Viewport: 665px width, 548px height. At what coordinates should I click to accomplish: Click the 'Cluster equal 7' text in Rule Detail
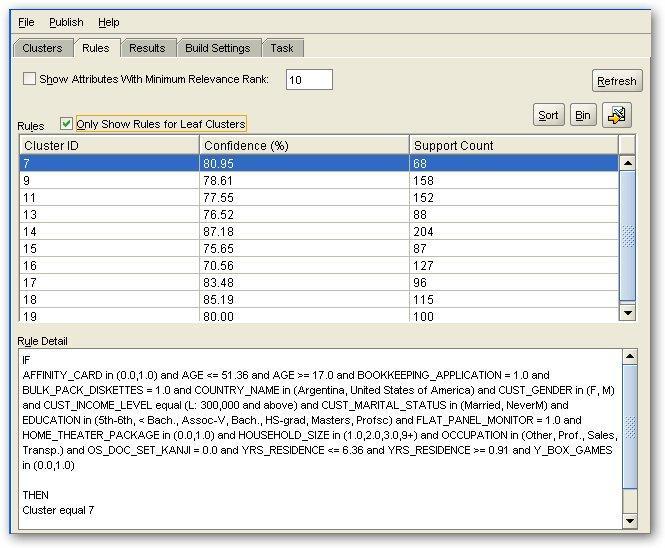pos(58,510)
